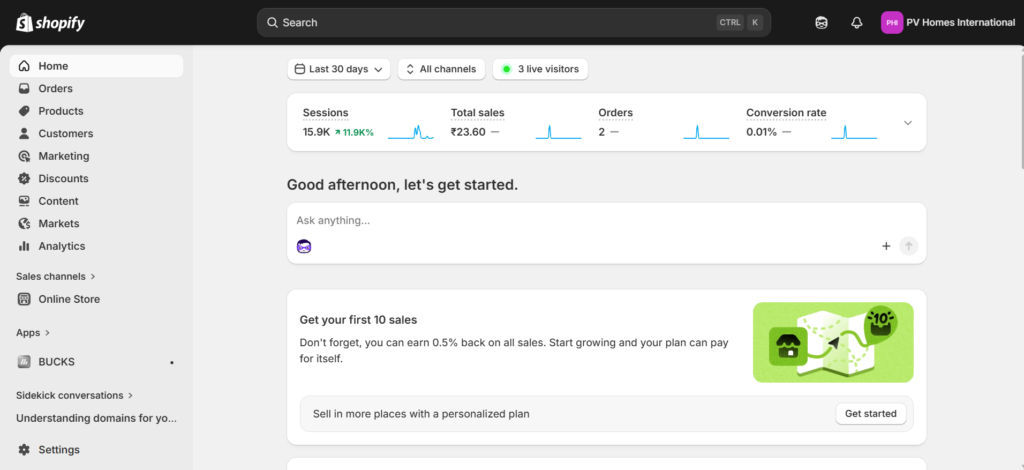Viewport: 1024px width, 470px height.
Task: Open Settings gear in sidebar
Action: (25, 450)
